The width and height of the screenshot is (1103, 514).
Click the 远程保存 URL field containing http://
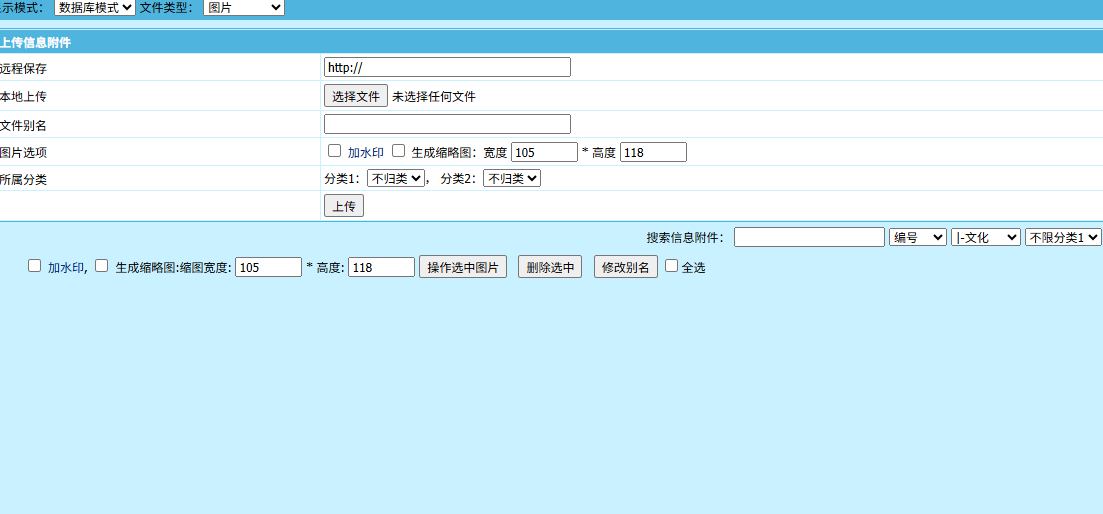447,67
